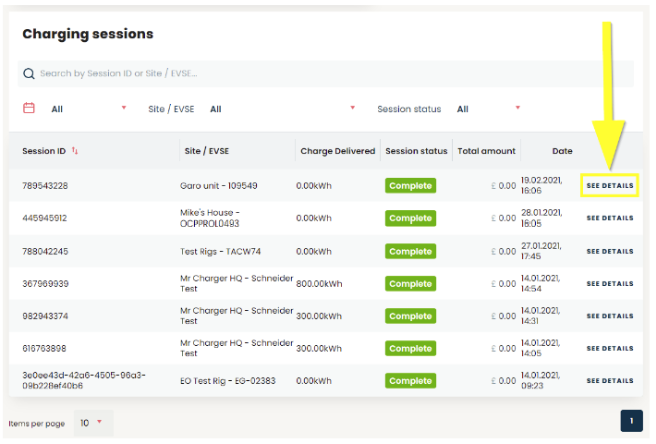Open details for session 982943374
656x444 pixels.
[x=610, y=316]
